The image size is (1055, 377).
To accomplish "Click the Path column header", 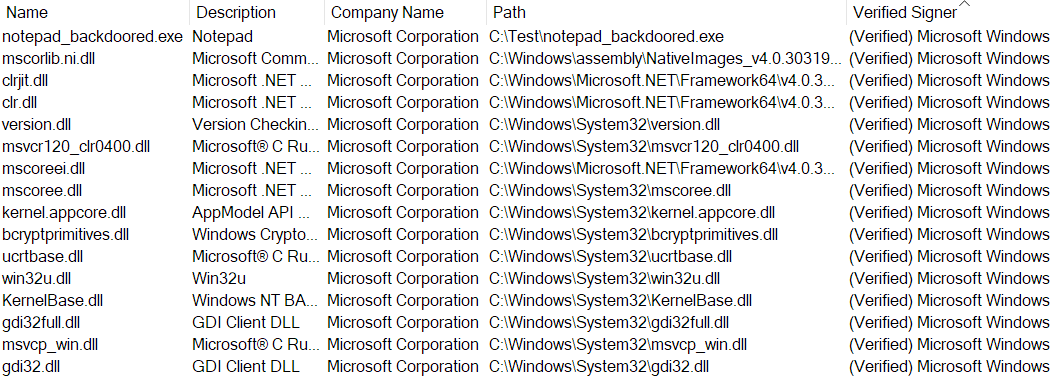I will (666, 12).
